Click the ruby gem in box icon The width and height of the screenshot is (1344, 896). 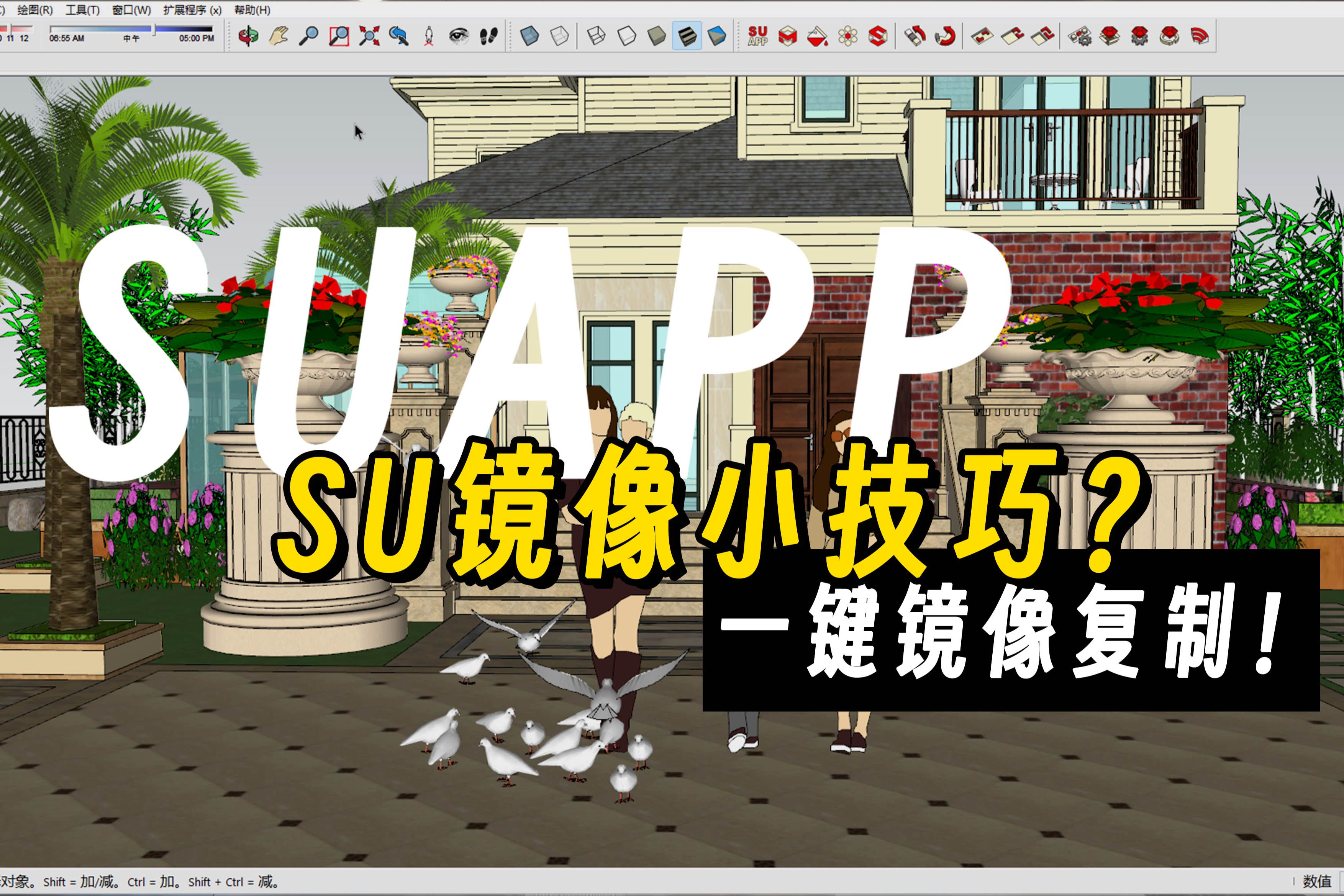pyautogui.click(x=1110, y=36)
